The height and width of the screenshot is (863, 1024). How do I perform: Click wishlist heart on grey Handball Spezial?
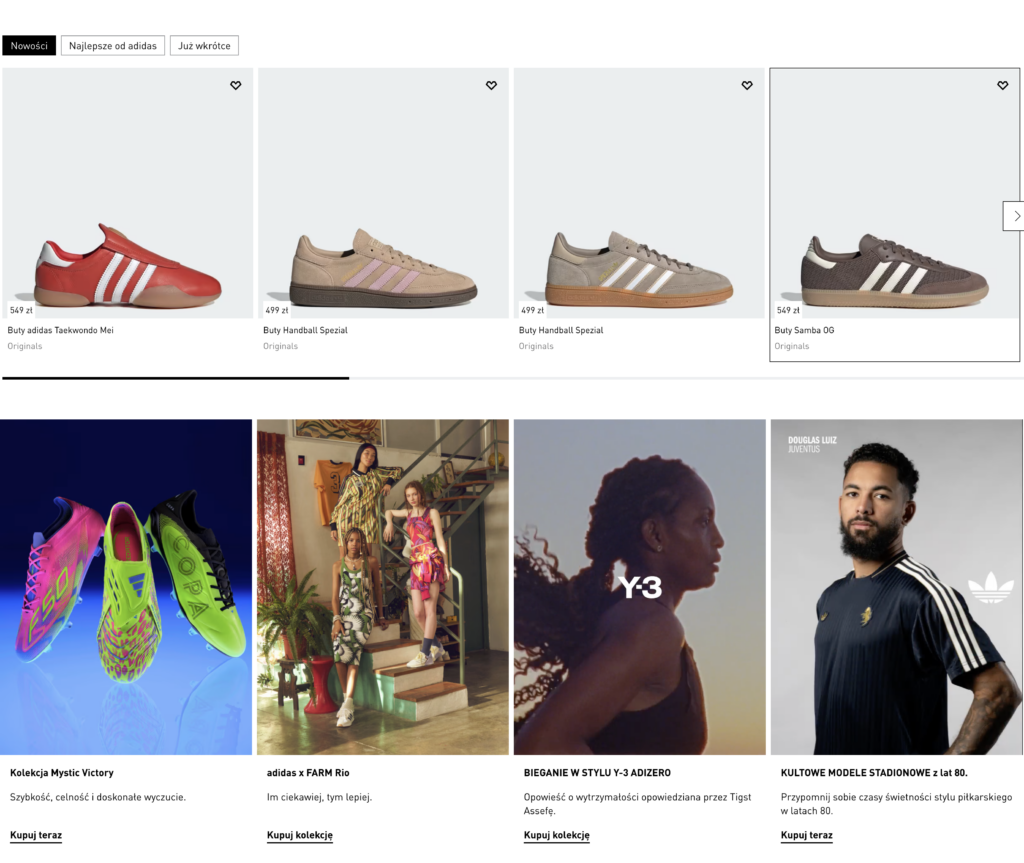[x=747, y=86]
